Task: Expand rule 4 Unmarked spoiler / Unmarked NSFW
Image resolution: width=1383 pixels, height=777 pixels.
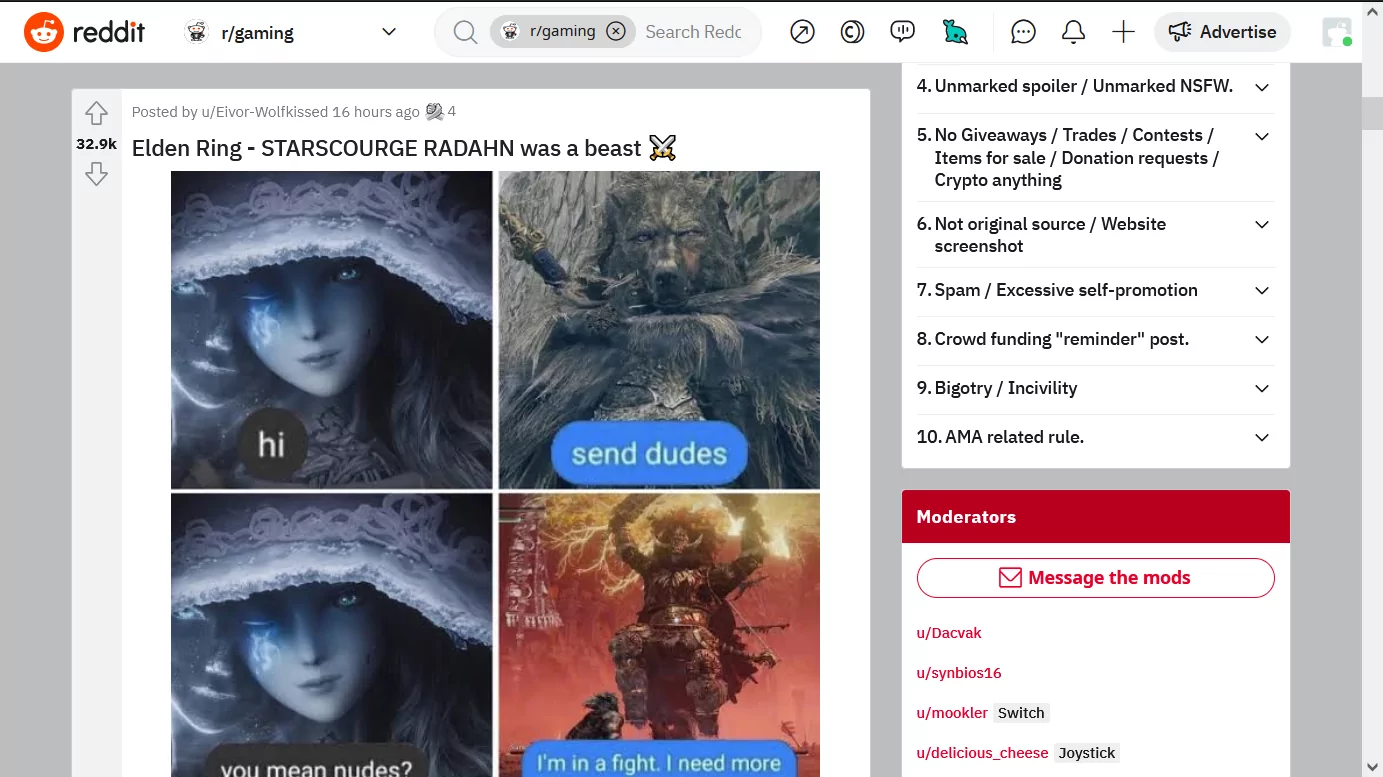Action: 1096,87
